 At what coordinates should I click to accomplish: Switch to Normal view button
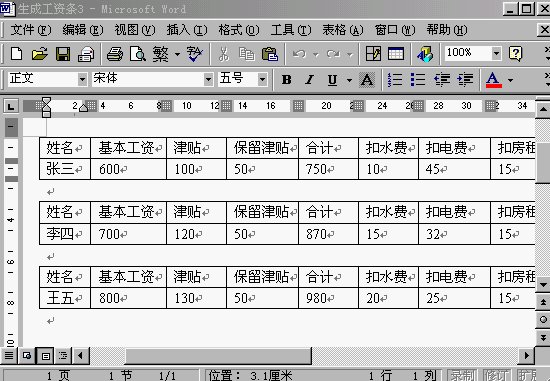coord(9,356)
